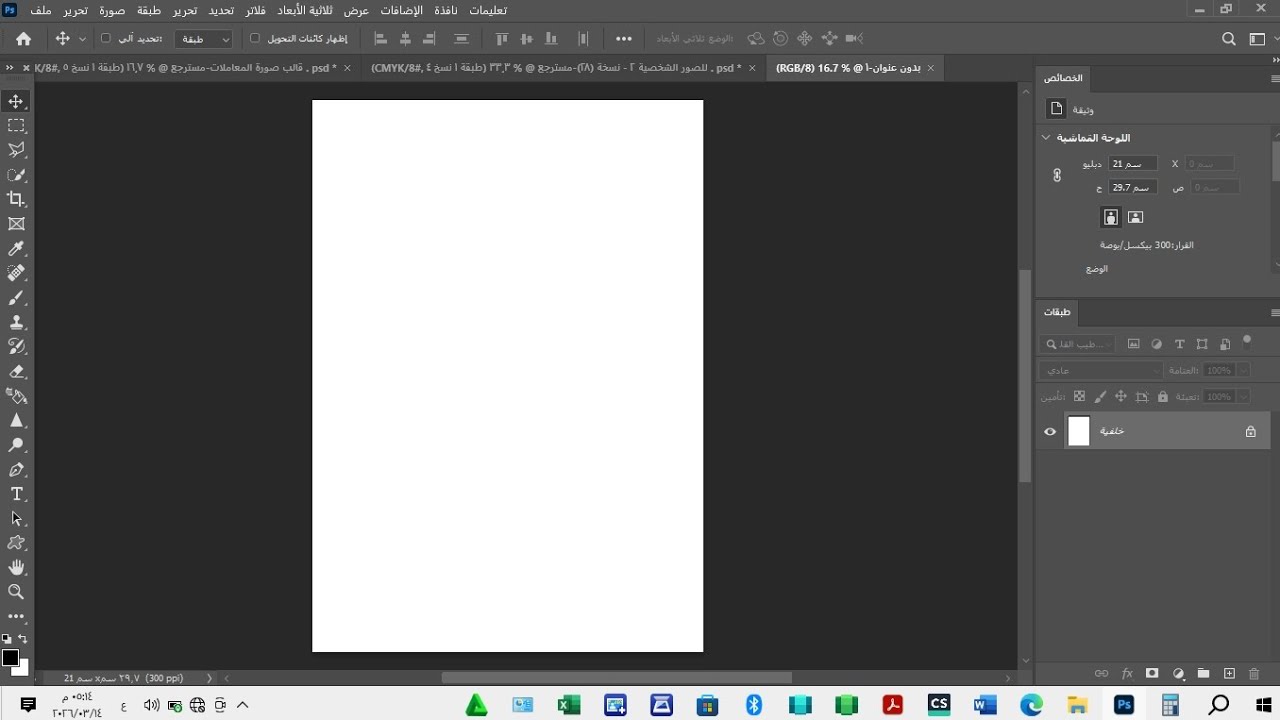The image size is (1280, 720).
Task: Create new fill or adjustment layer
Action: 1178,674
